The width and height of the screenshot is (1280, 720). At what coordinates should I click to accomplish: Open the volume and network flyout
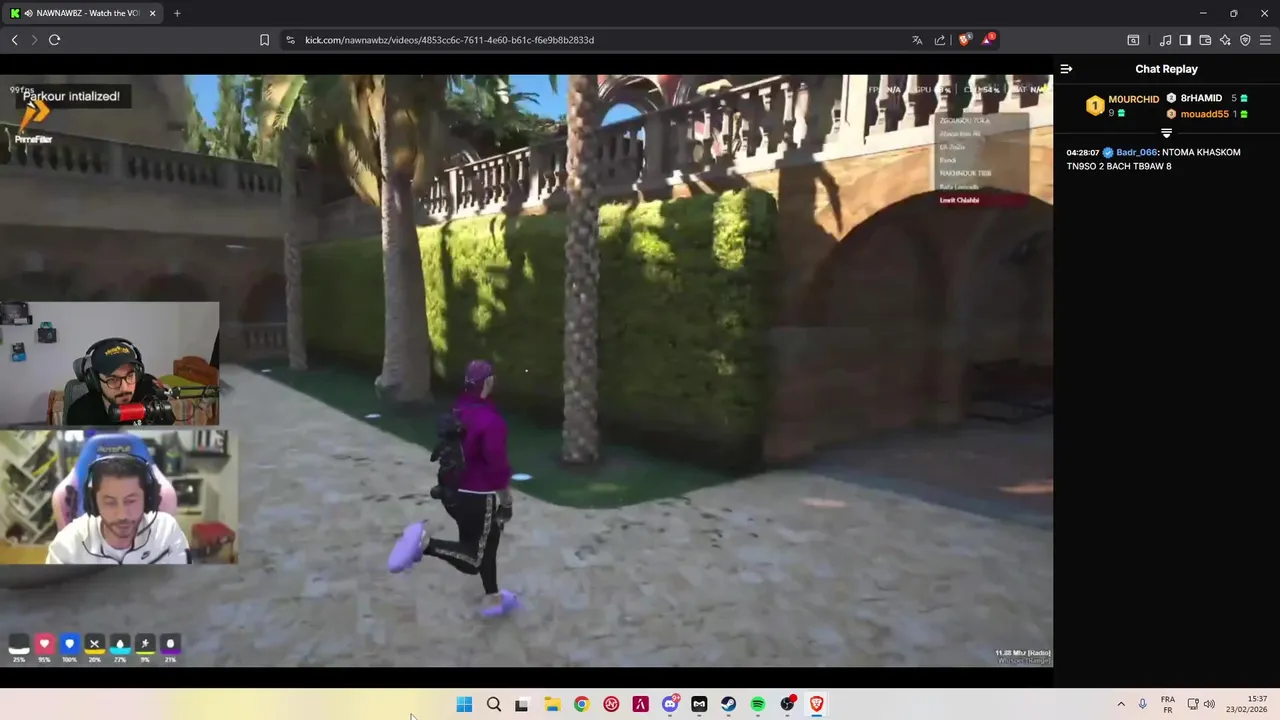[x=1201, y=704]
